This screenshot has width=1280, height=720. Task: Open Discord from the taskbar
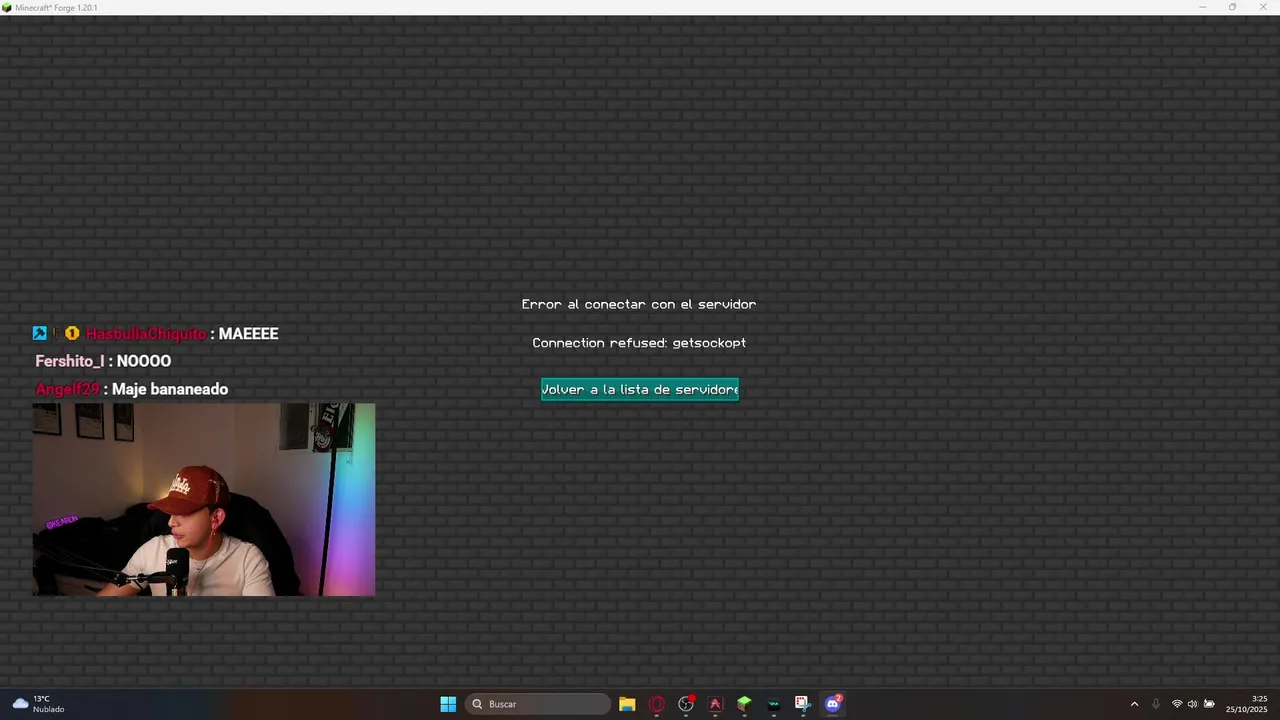(x=832, y=704)
